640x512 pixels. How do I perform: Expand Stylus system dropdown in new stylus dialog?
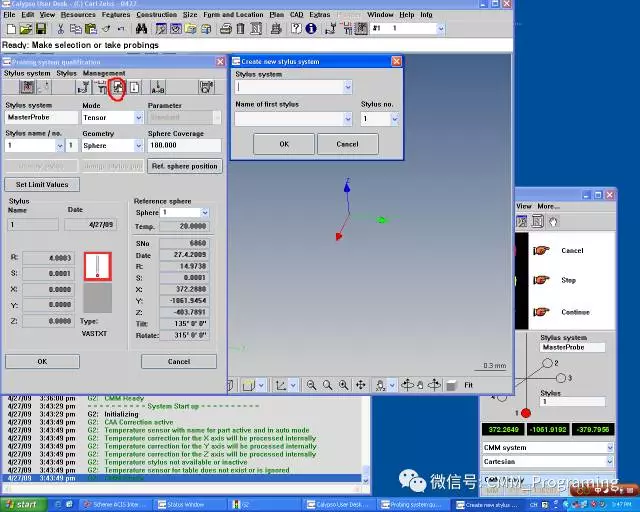(x=347, y=87)
